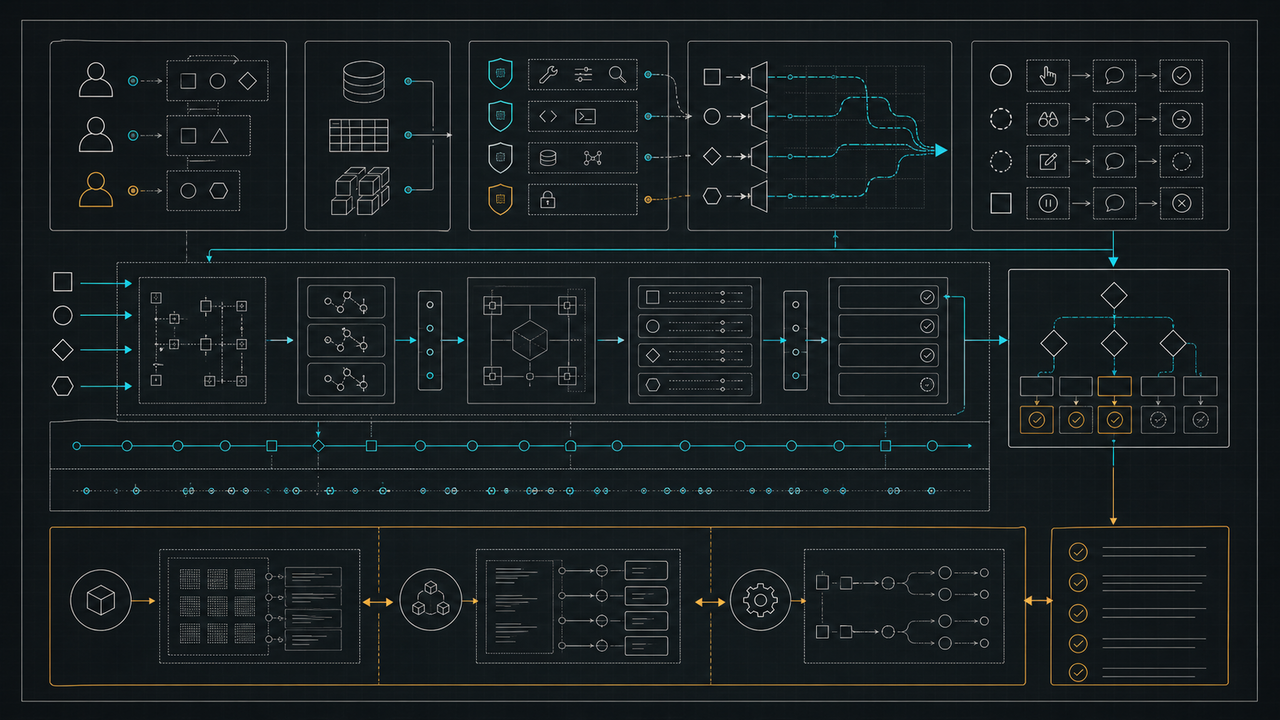This screenshot has width=1280, height=720.
Task: Click the right-arrow circle icon
Action: 1181,119
